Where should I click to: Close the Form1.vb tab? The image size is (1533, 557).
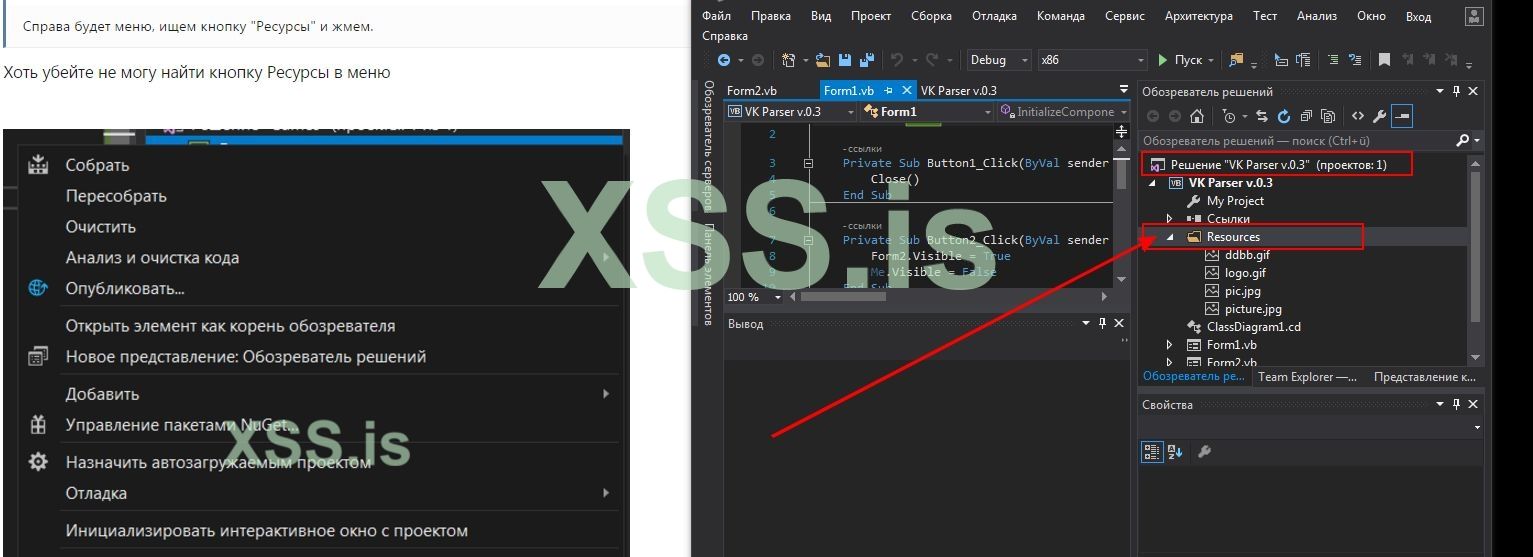906,91
